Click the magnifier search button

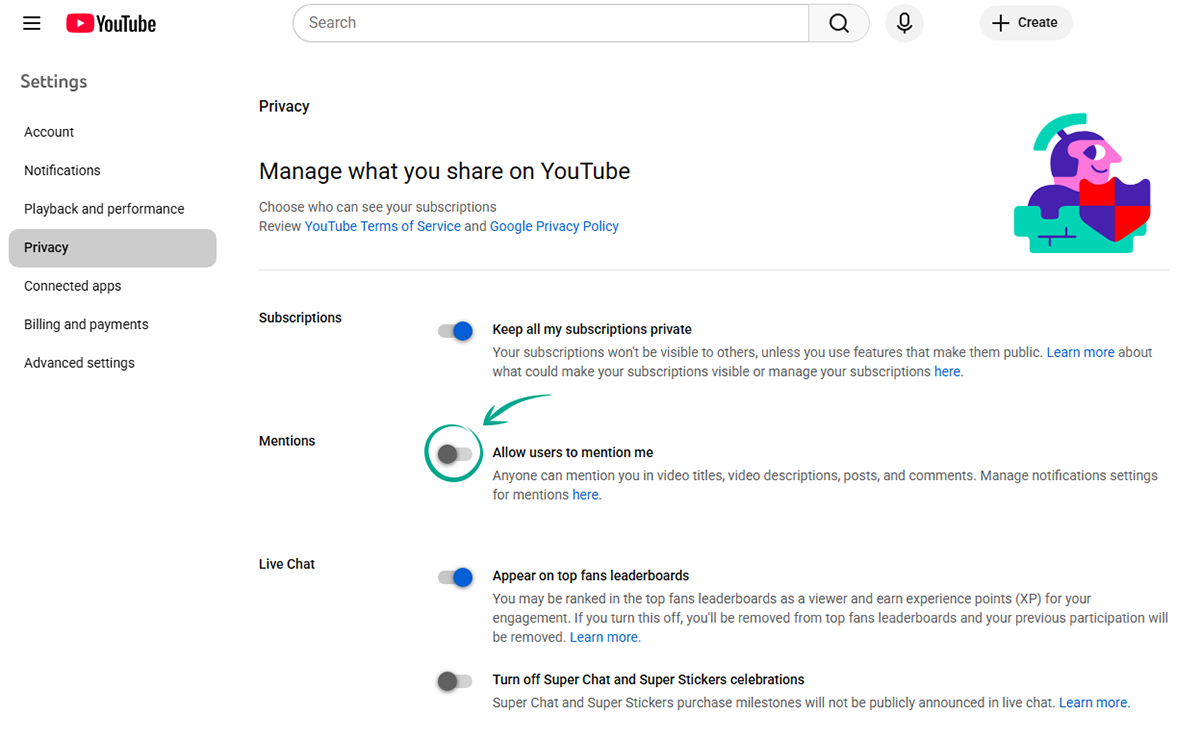pos(839,23)
